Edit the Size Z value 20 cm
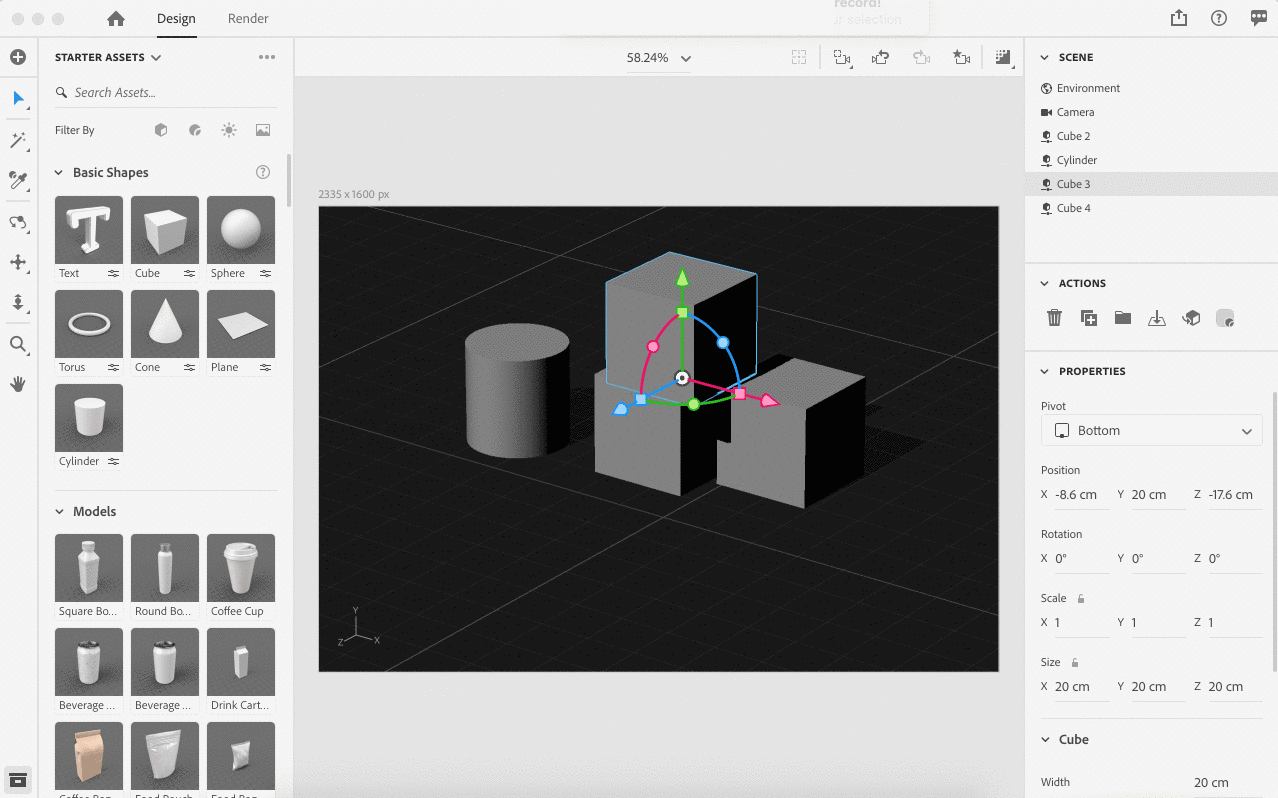1278x798 pixels. [1235, 687]
